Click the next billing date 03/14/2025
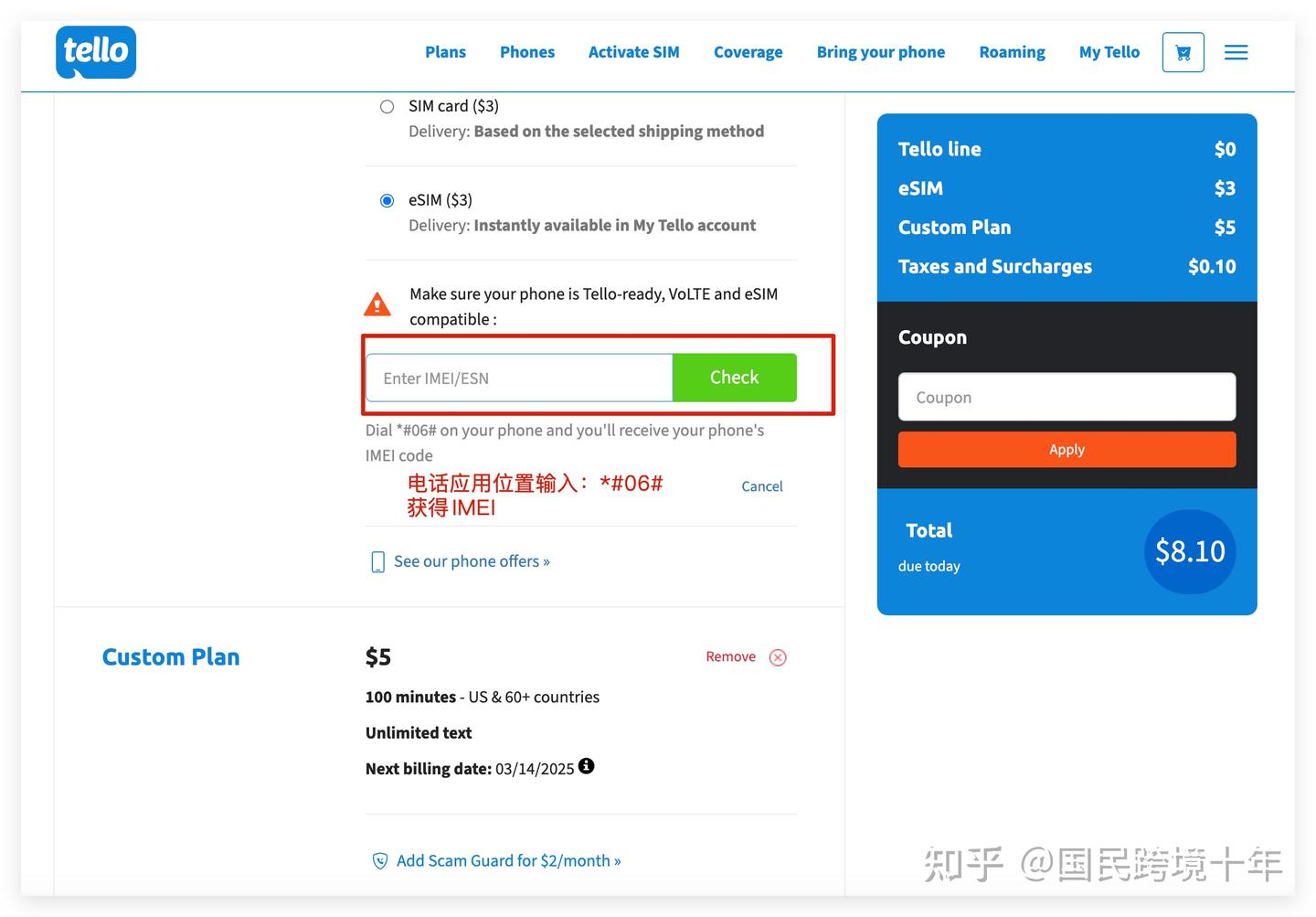This screenshot has height=917, width=1316. pyautogui.click(x=535, y=769)
